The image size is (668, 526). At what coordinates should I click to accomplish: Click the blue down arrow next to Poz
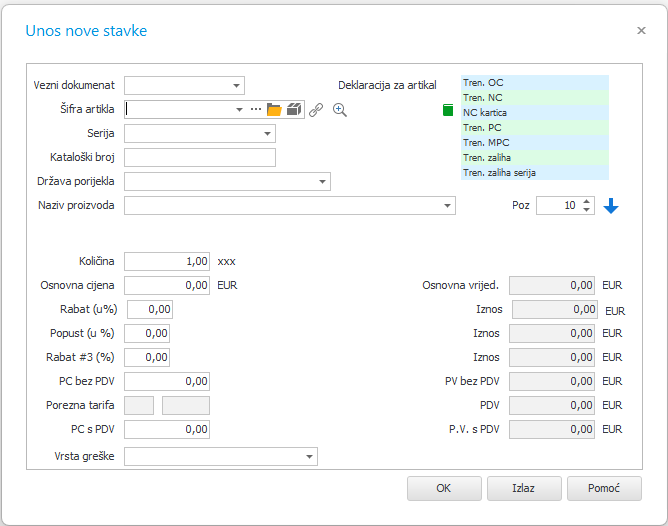611,206
